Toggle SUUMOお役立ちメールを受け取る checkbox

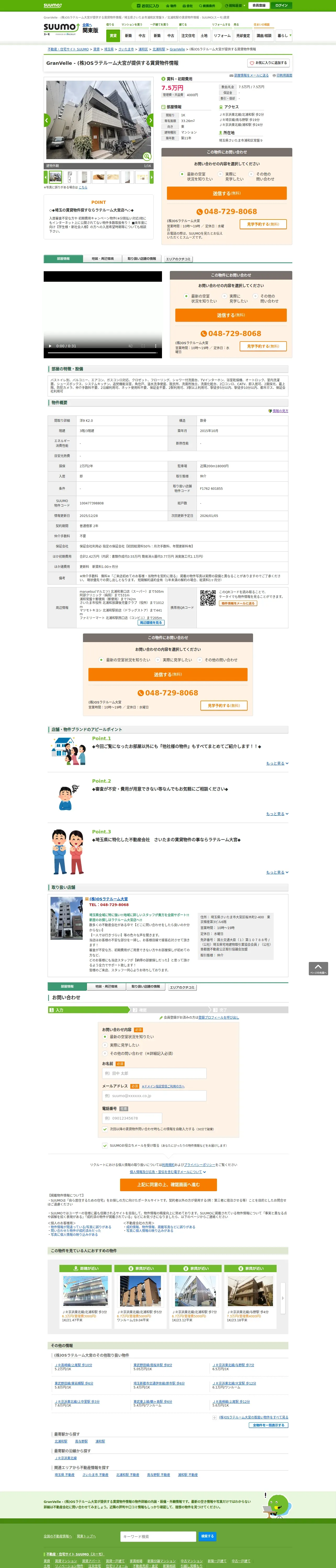pyautogui.click(x=105, y=1146)
